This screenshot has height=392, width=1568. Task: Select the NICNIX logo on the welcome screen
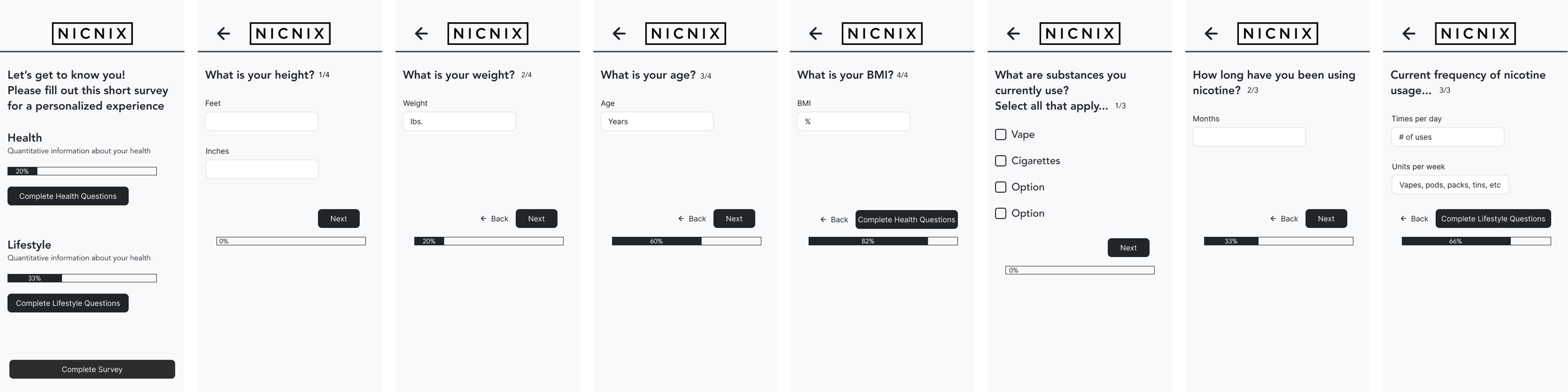[x=92, y=34]
